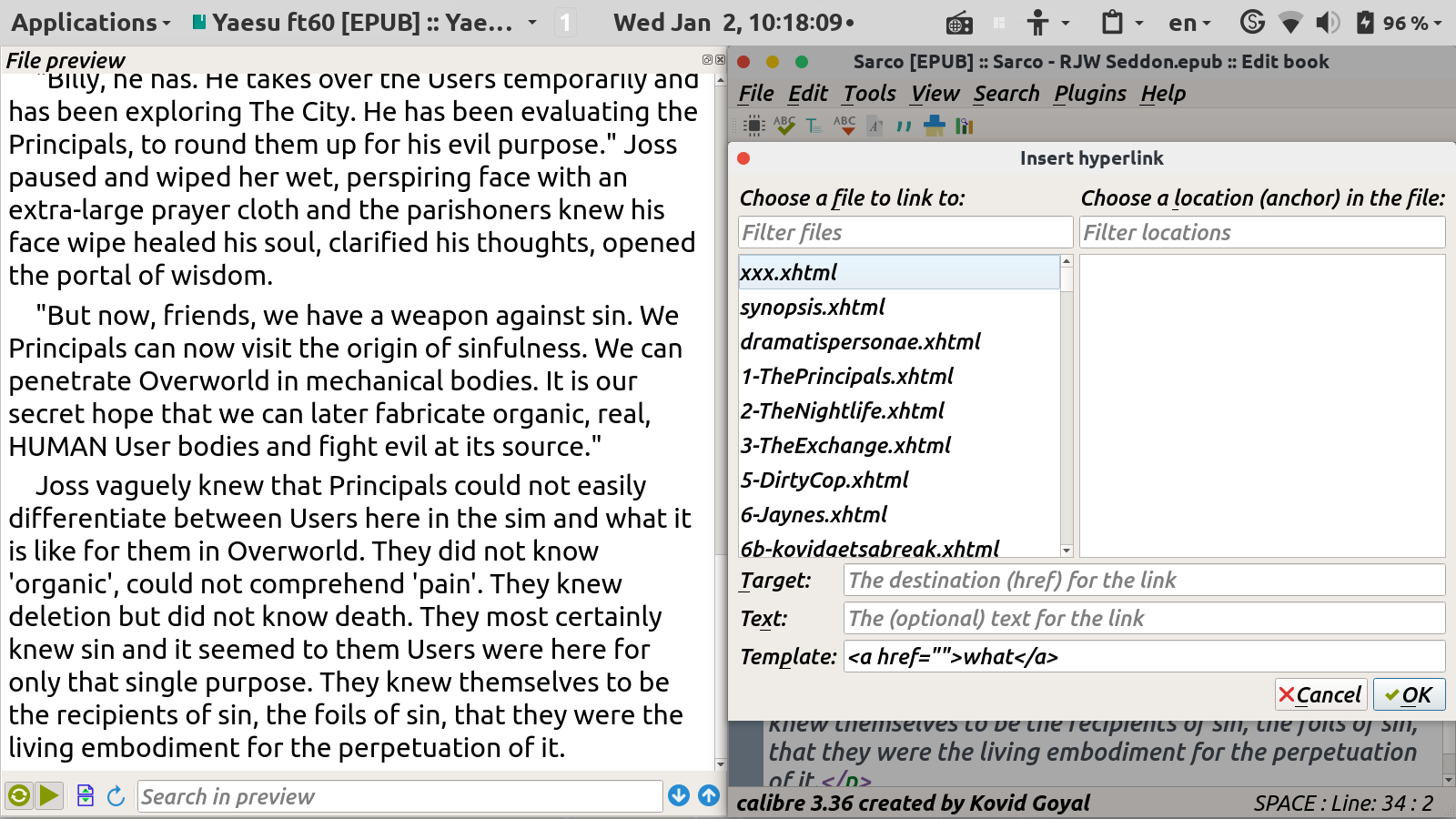Click OK to insert the hyperlink
The height and width of the screenshot is (819, 1456).
tap(1409, 695)
